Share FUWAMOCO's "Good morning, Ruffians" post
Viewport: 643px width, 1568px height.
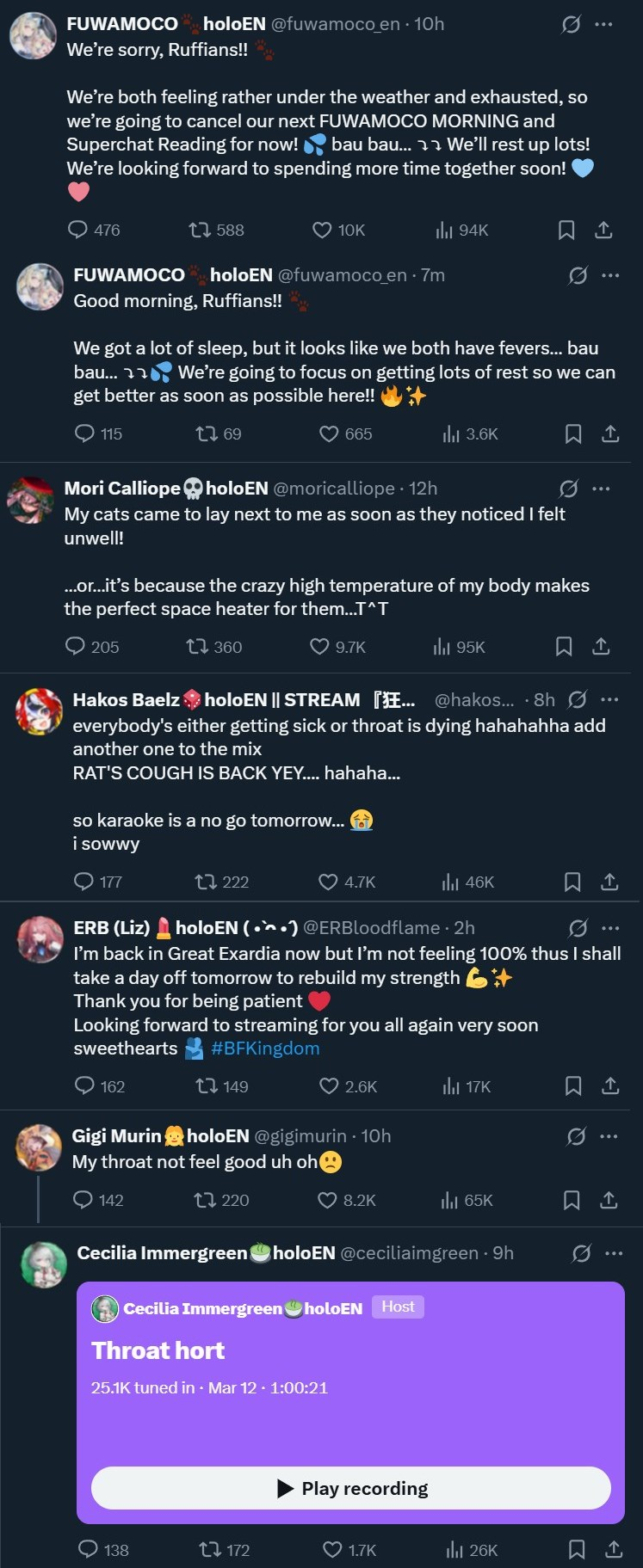tap(610, 434)
